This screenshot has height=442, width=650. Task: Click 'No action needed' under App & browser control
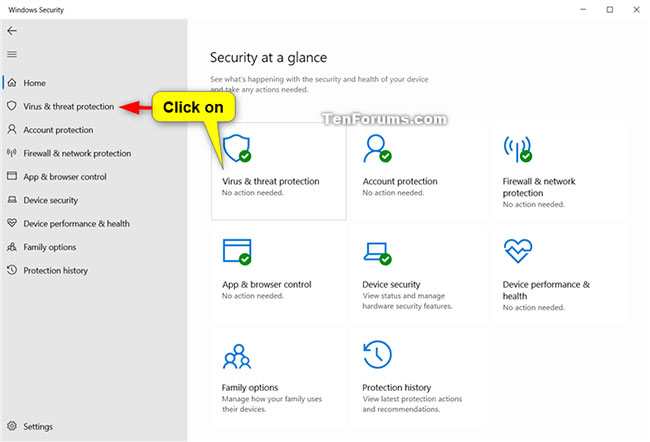point(253,296)
